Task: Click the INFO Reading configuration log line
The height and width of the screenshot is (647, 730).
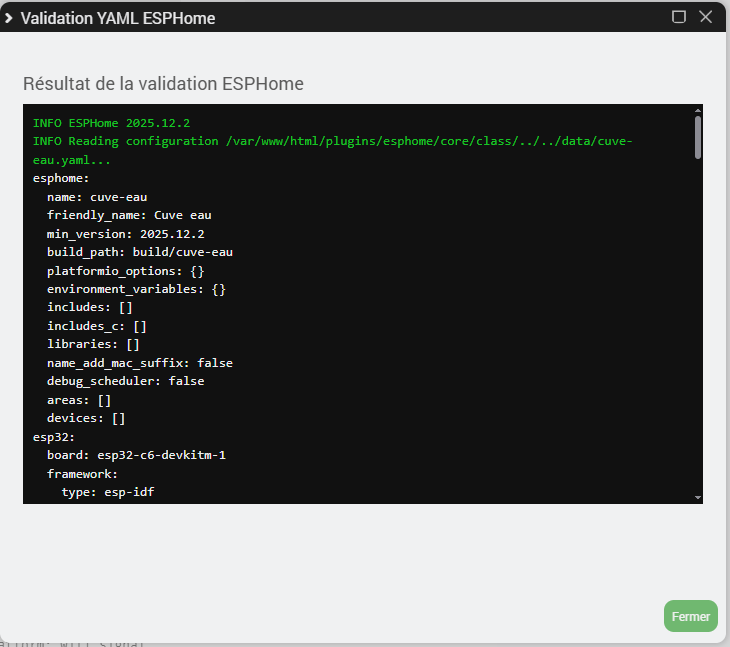Action: coord(330,141)
